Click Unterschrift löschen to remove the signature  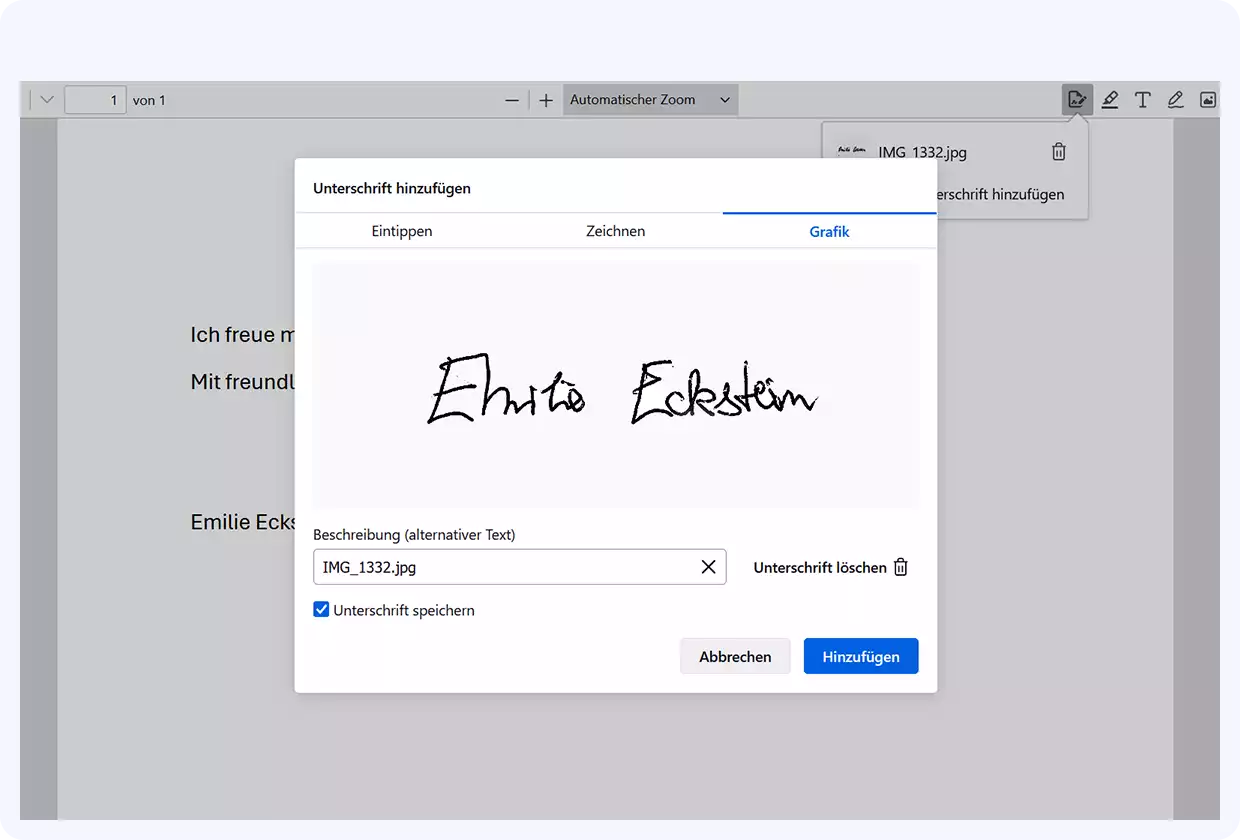point(828,567)
